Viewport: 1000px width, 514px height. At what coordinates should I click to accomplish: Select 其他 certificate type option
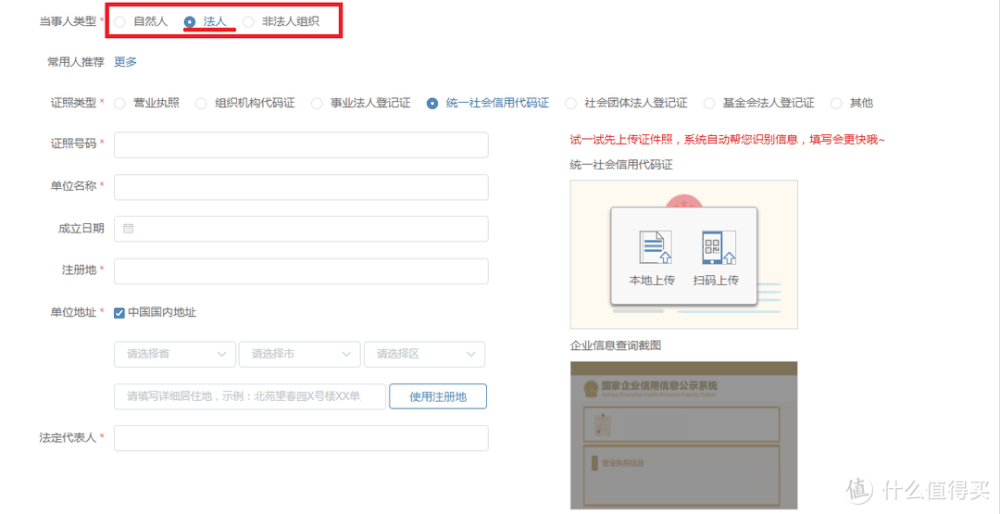[x=836, y=103]
